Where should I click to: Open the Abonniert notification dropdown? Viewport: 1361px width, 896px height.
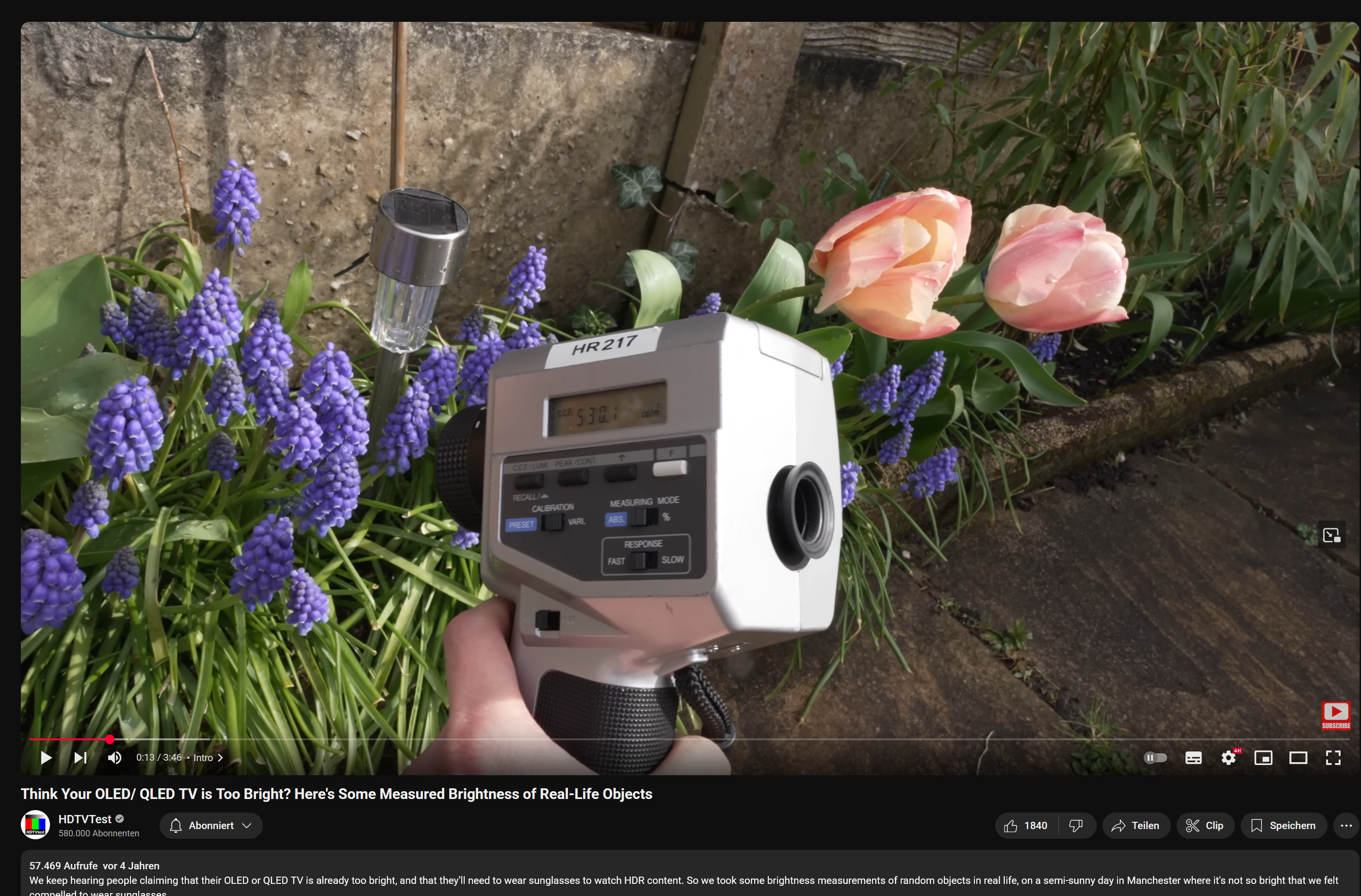coord(211,826)
